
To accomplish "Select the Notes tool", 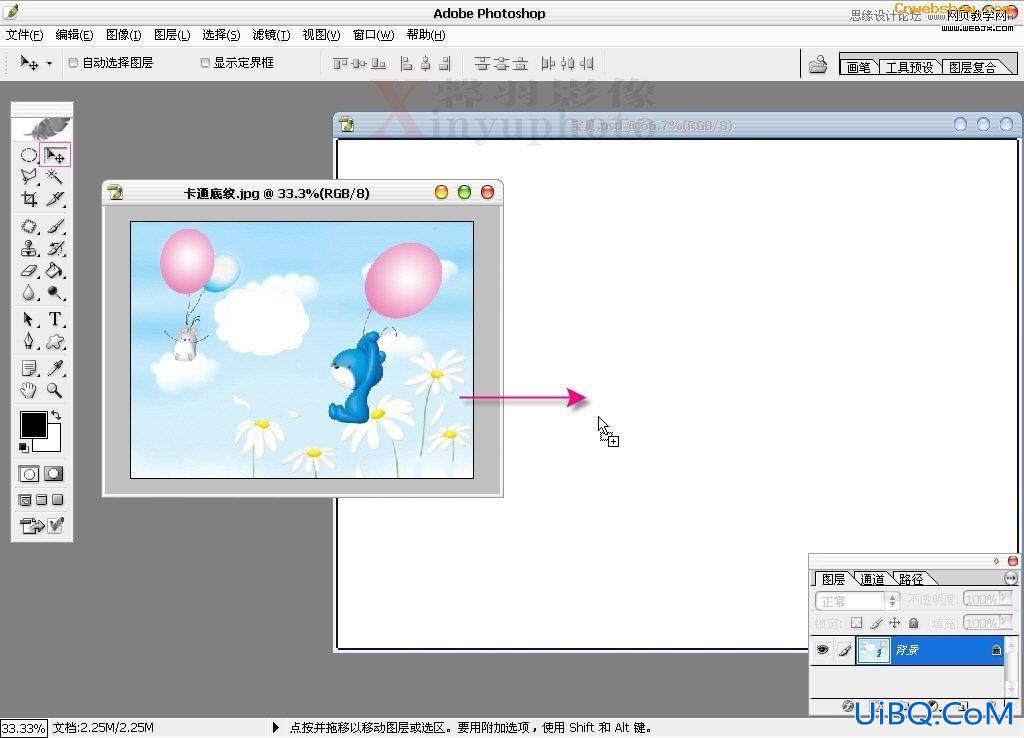I will point(28,368).
